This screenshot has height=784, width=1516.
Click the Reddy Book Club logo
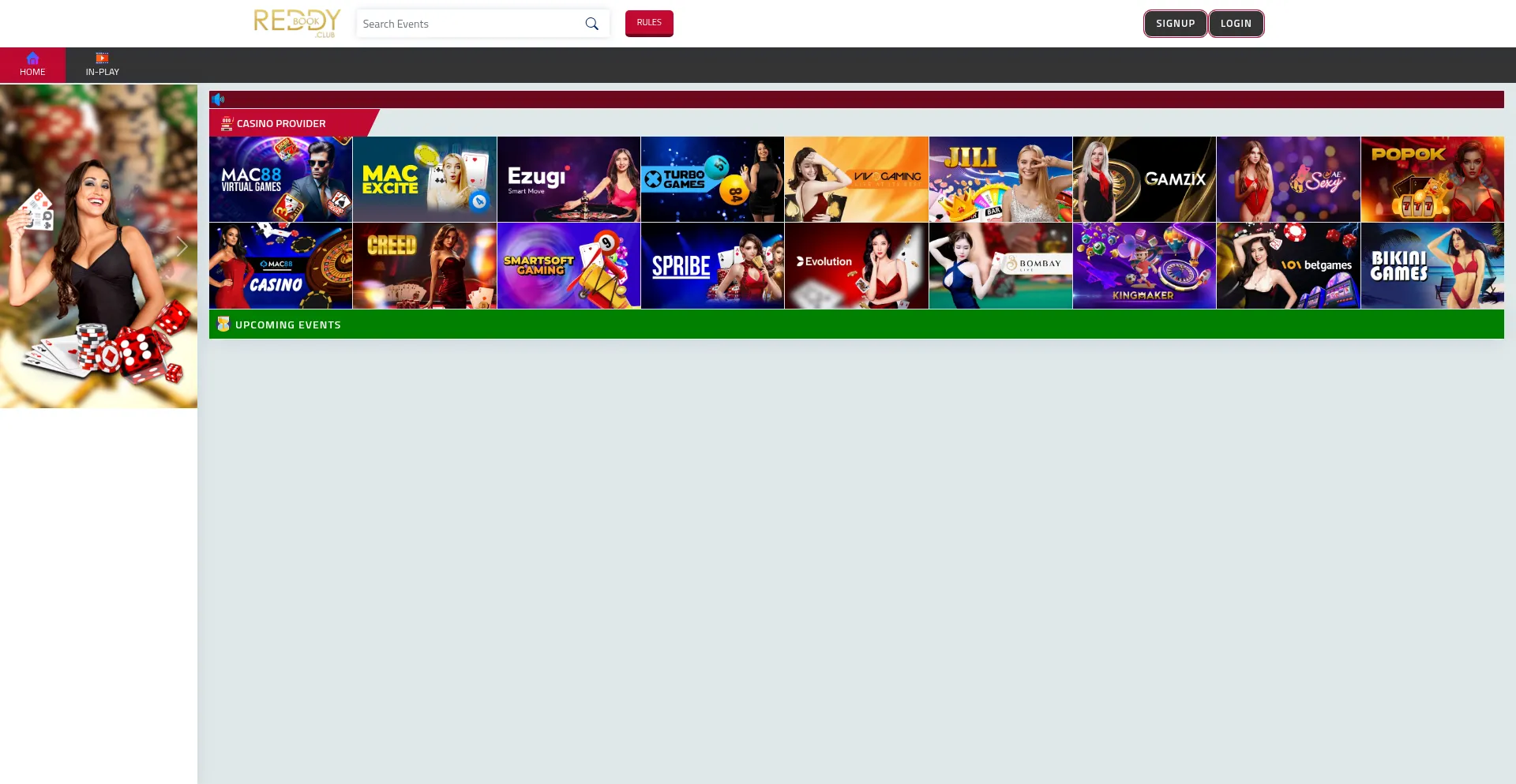tap(297, 24)
